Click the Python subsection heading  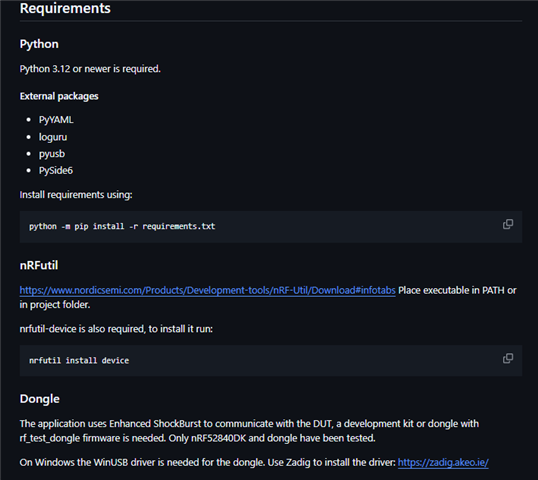(39, 44)
